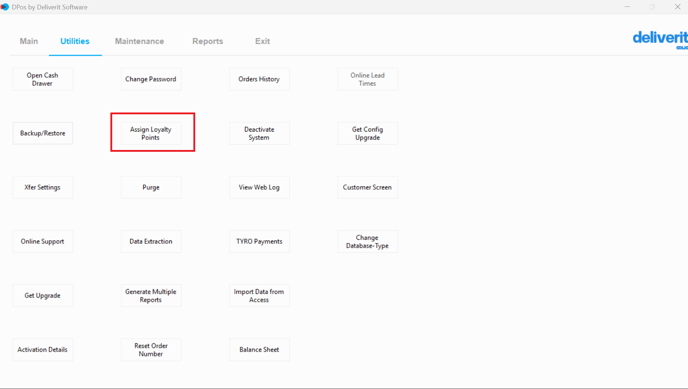Open the Maintenance tab
688x389 pixels.
(x=140, y=41)
